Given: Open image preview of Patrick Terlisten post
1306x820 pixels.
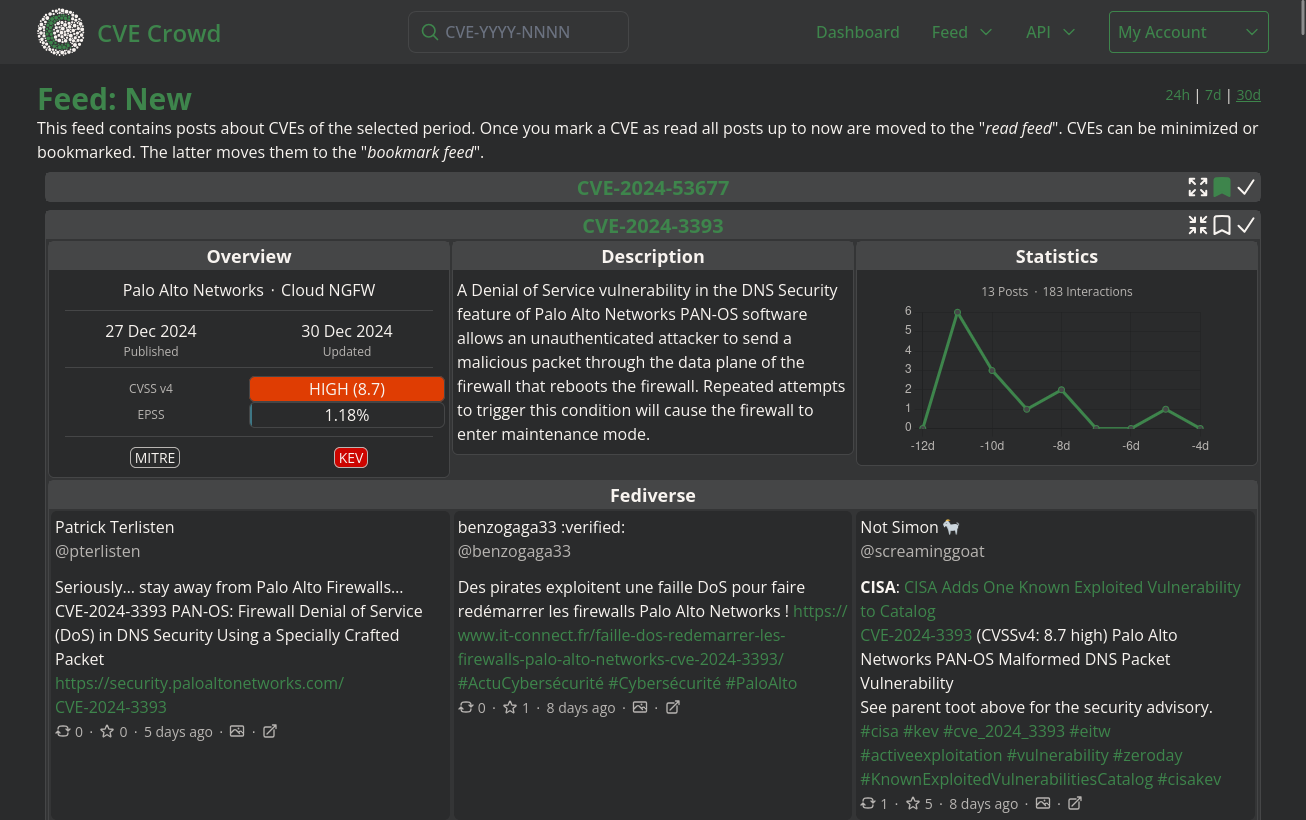Looking at the screenshot, I should pyautogui.click(x=237, y=731).
